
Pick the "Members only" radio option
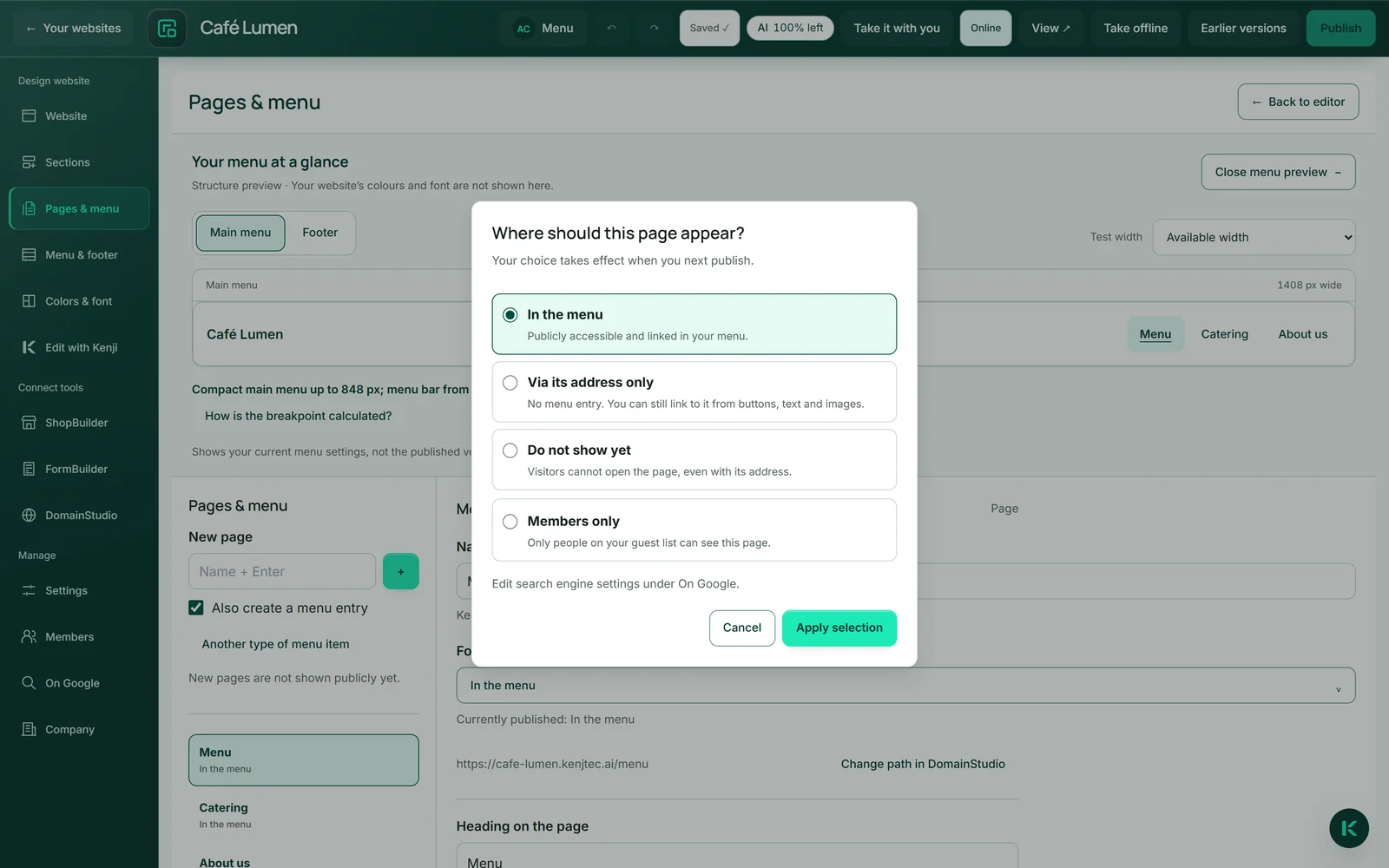tap(510, 522)
